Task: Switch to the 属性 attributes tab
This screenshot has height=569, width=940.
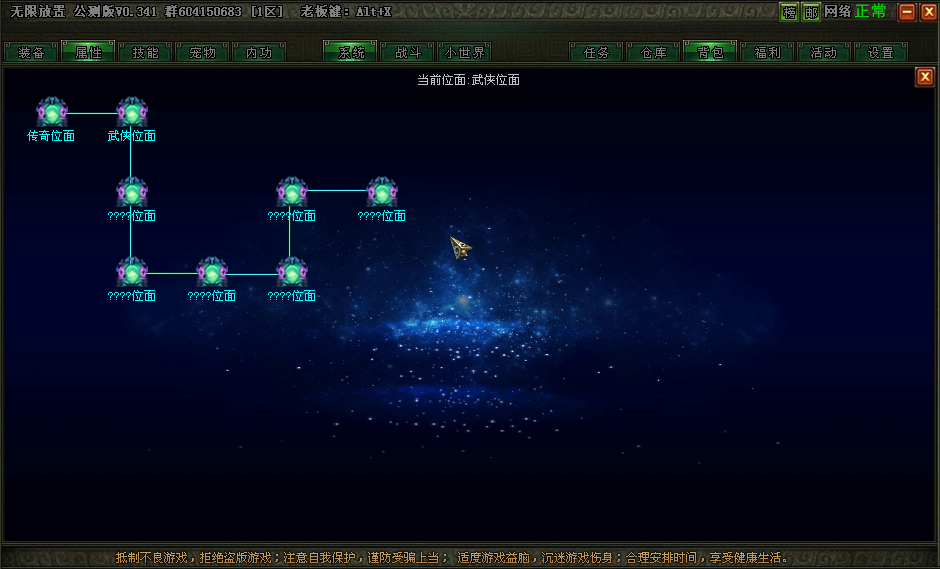Action: (88, 52)
